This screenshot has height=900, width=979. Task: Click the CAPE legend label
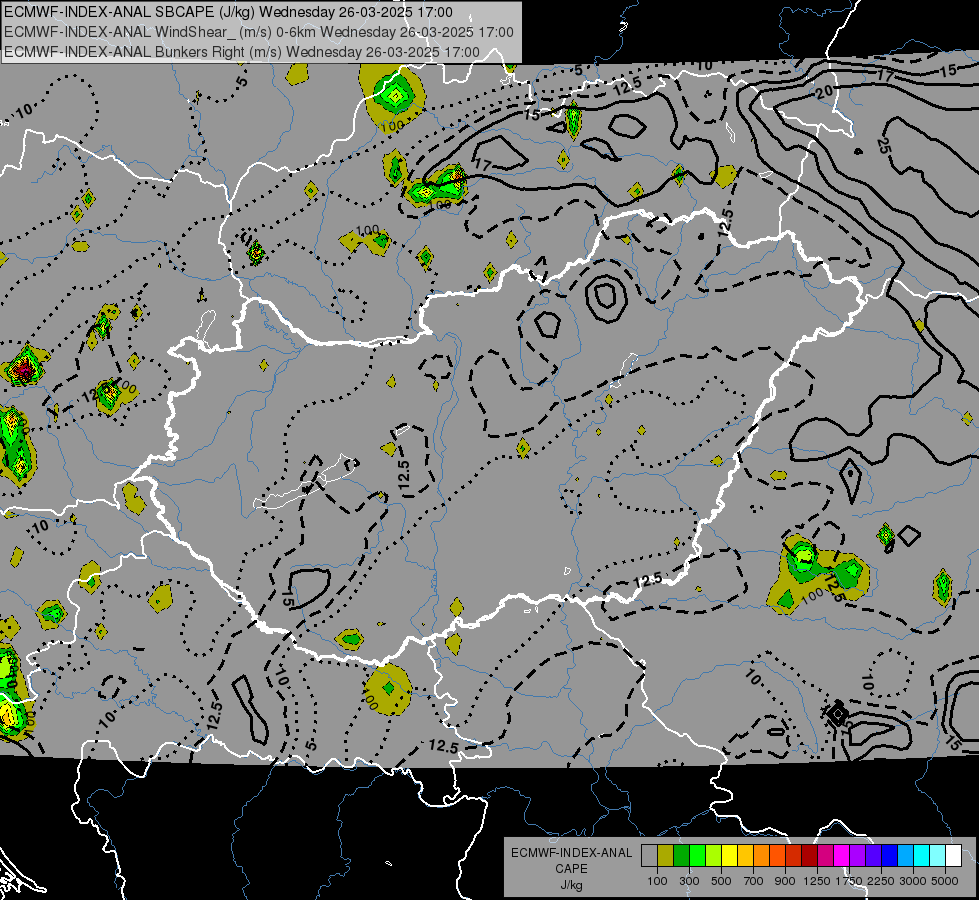(x=571, y=869)
